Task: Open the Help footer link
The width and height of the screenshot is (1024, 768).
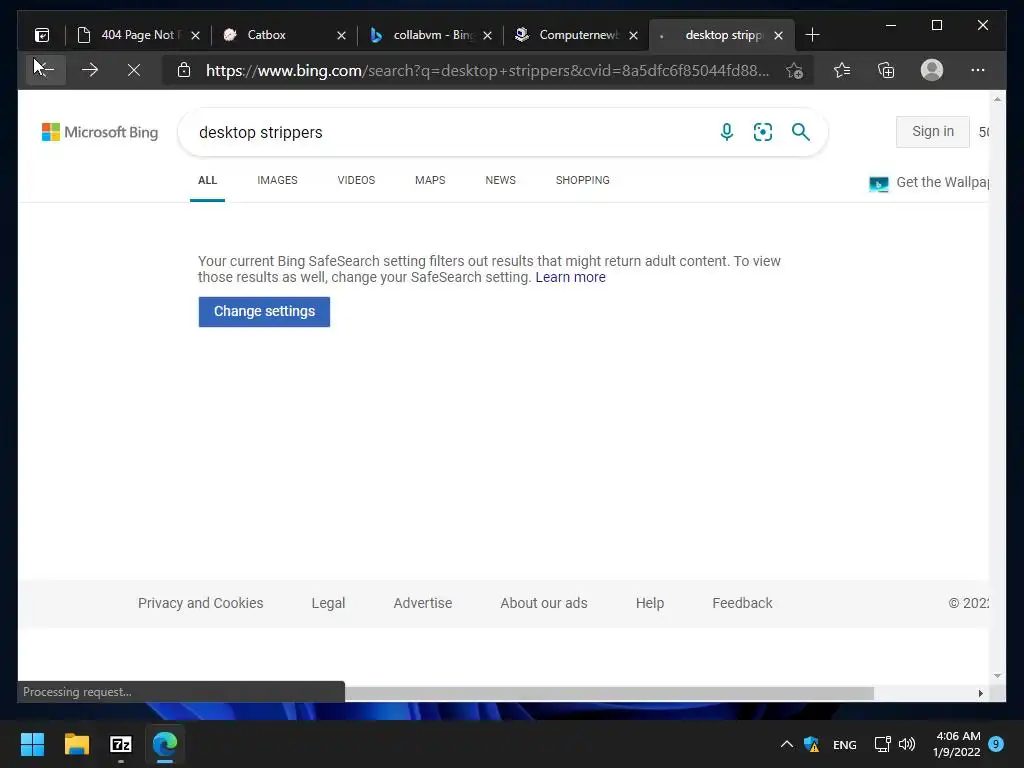Action: tap(650, 603)
